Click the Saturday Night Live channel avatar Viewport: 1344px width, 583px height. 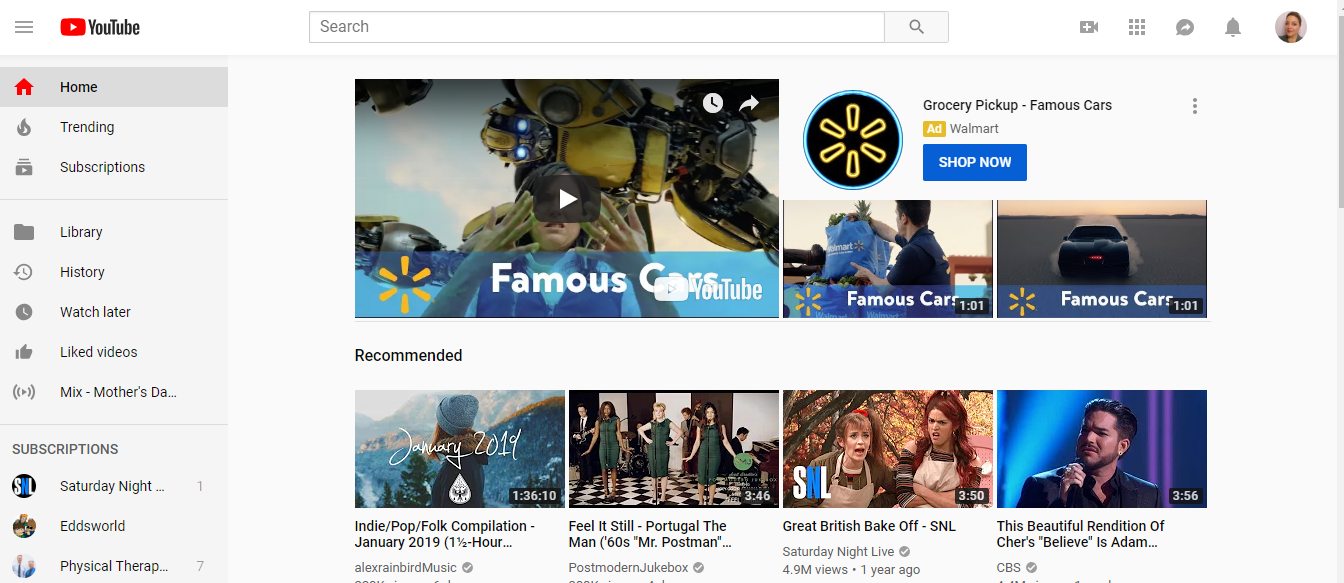[x=24, y=486]
